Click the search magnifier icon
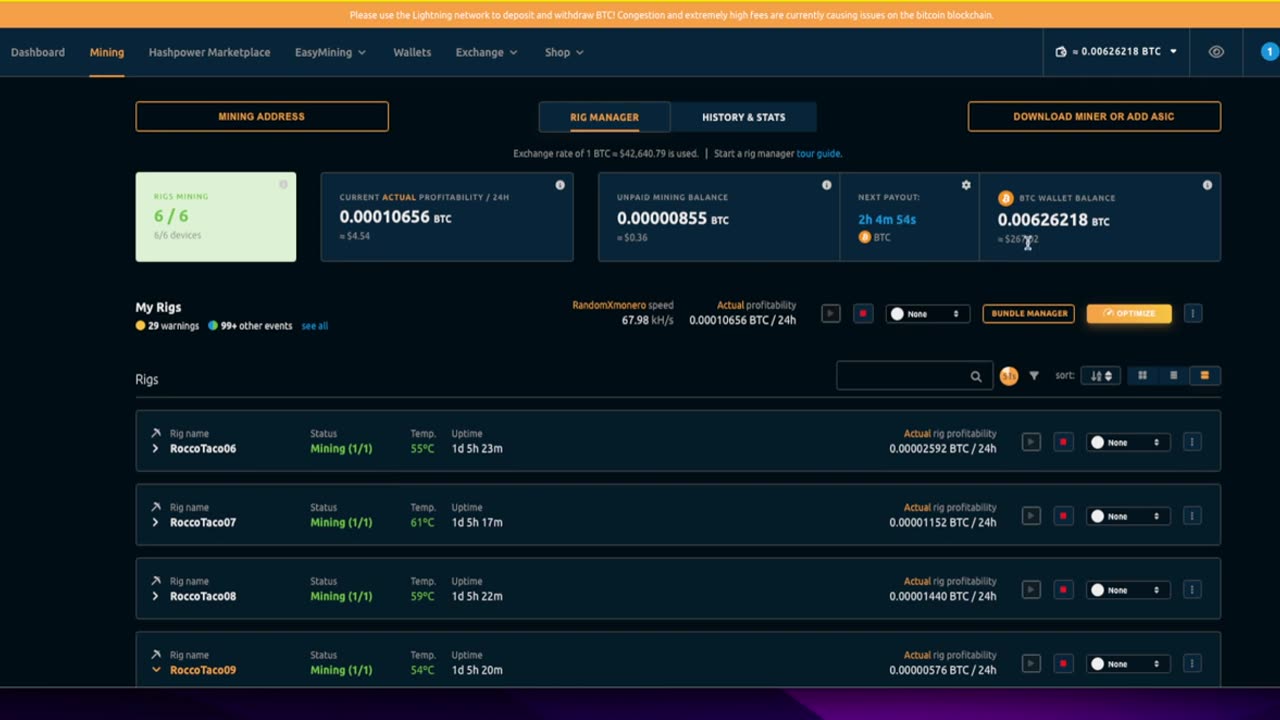 tap(976, 377)
